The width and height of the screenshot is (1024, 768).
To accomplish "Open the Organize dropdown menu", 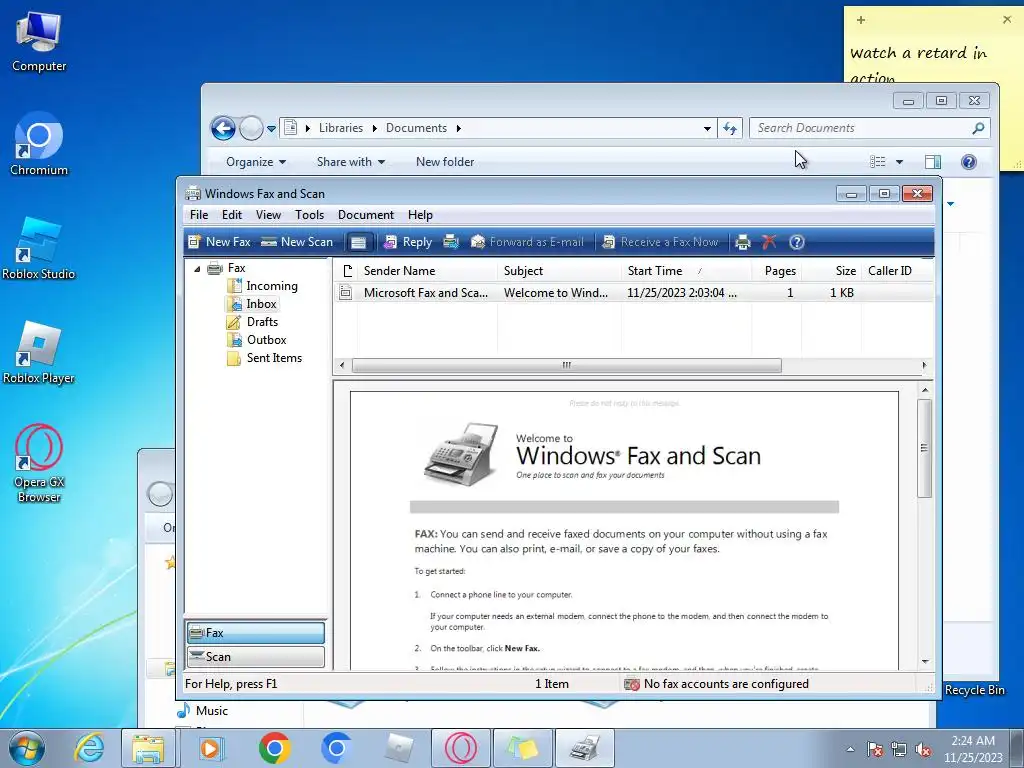I will coord(255,162).
